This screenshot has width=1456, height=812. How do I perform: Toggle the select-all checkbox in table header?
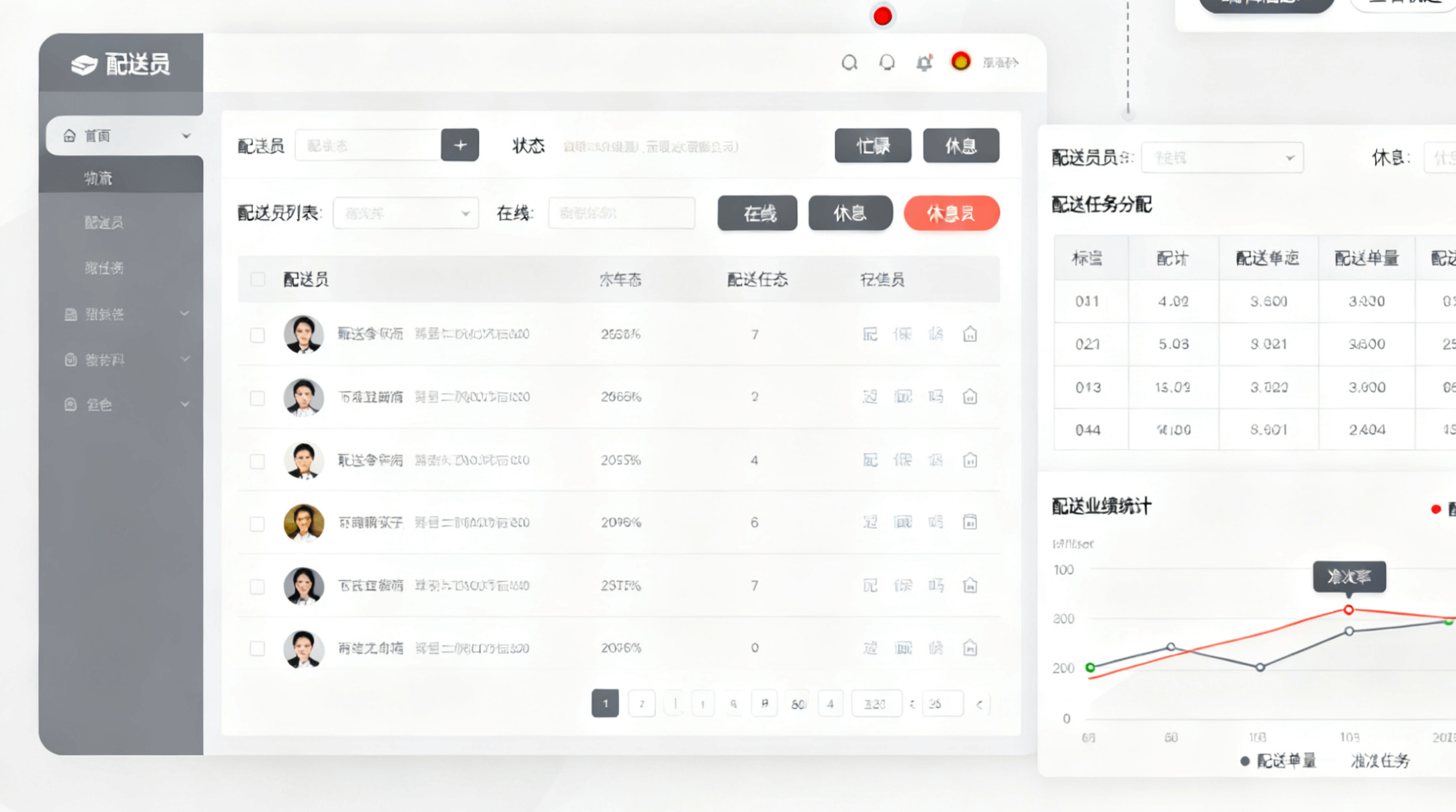coord(258,279)
